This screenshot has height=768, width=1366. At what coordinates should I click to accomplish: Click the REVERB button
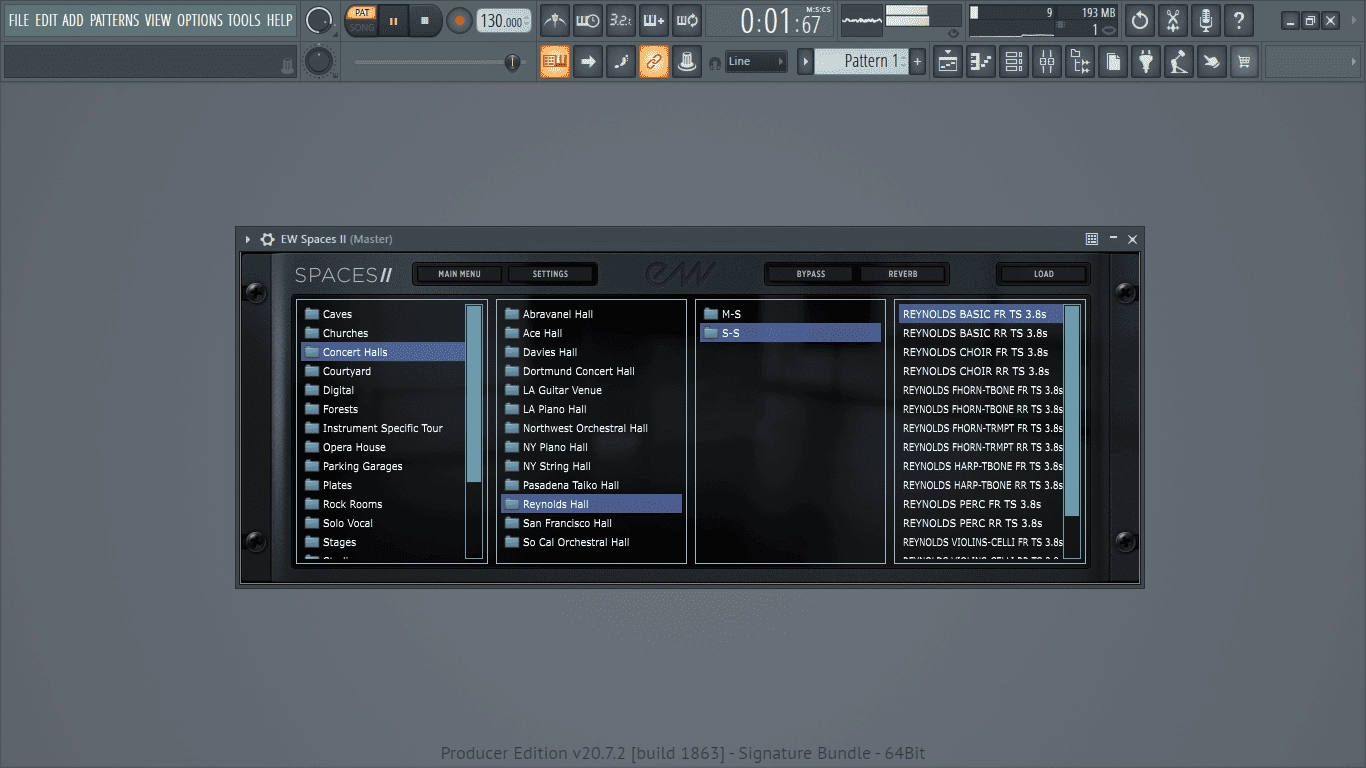pyautogui.click(x=903, y=274)
